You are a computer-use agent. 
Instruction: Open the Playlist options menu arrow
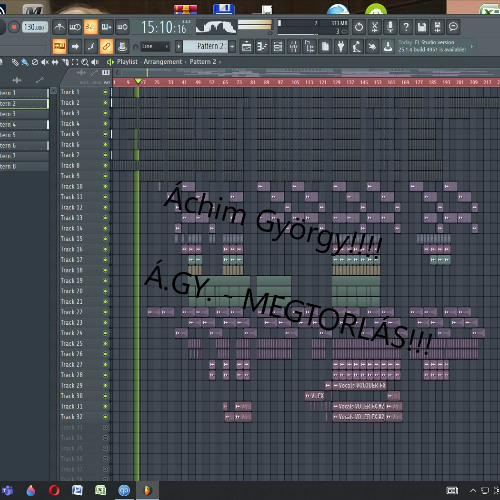point(110,62)
